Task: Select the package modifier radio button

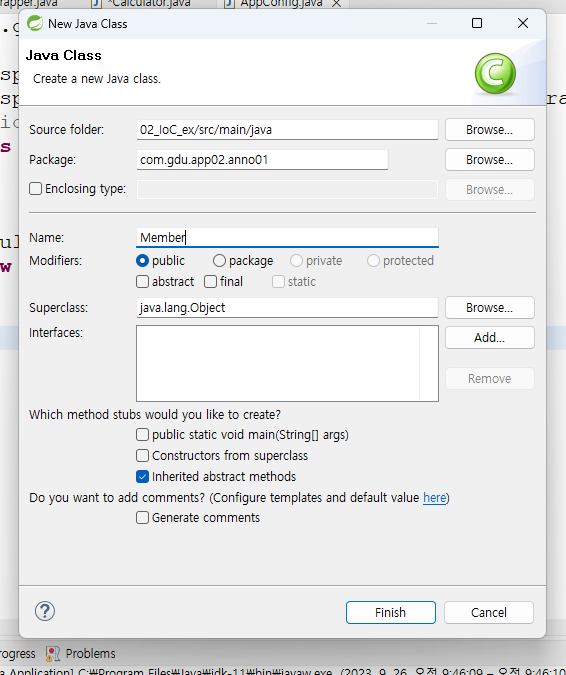Action: tap(219, 260)
